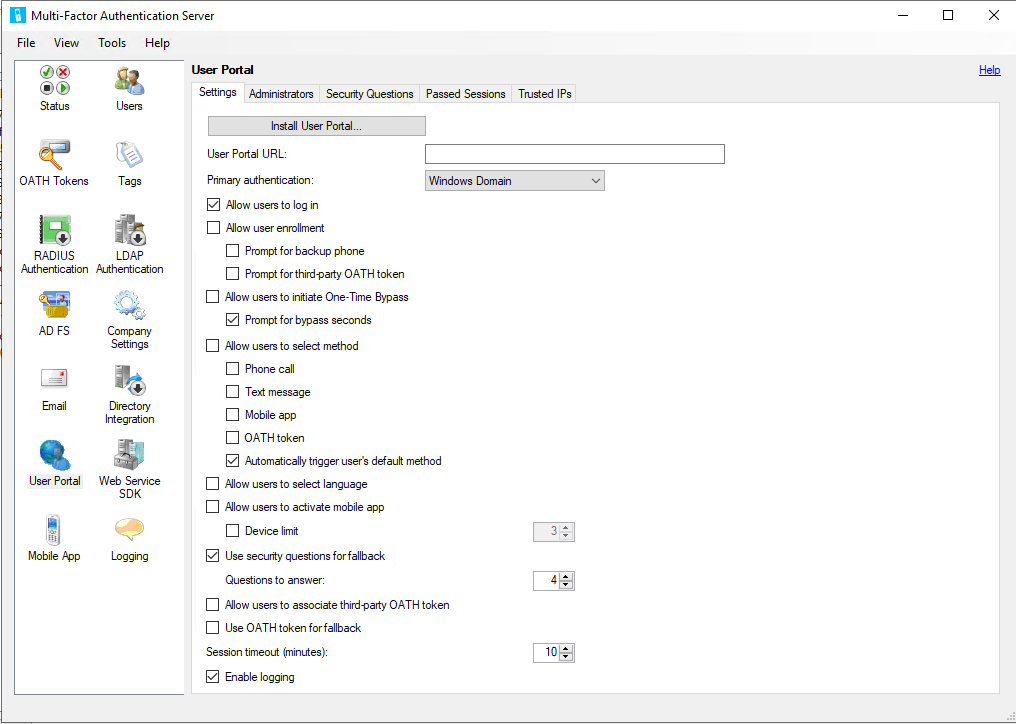
Task: Switch to Security Questions tab
Action: (369, 94)
